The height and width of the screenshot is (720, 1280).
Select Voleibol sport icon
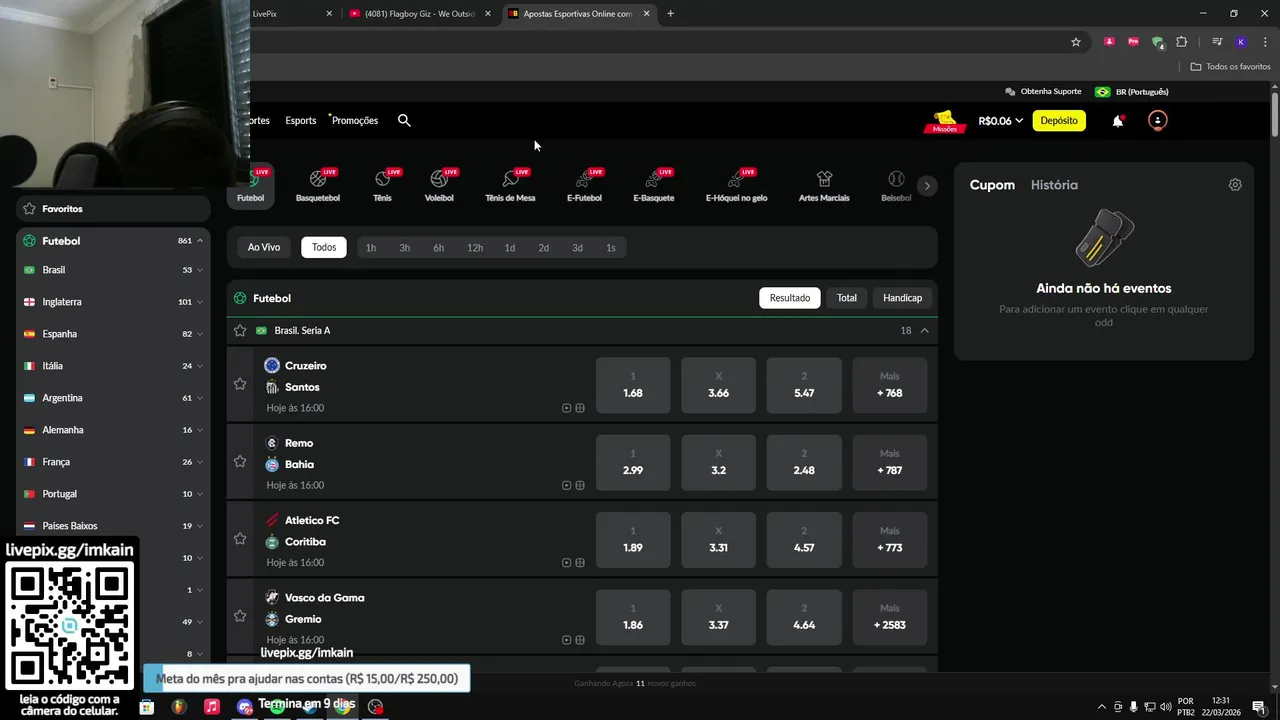(x=439, y=185)
